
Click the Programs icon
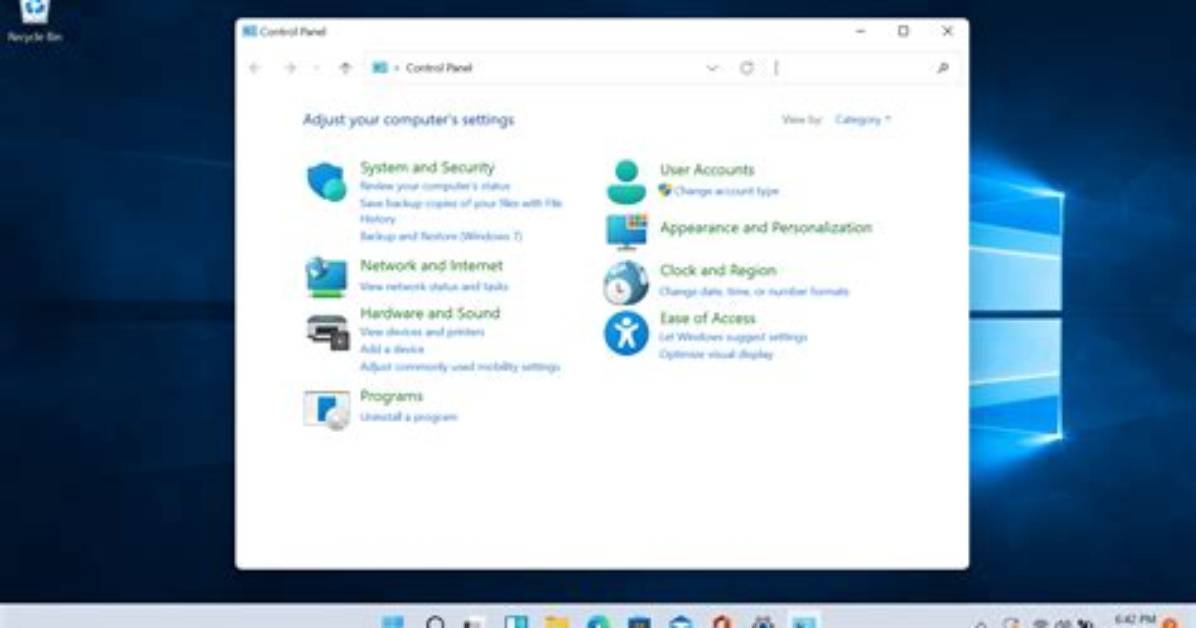[326, 409]
